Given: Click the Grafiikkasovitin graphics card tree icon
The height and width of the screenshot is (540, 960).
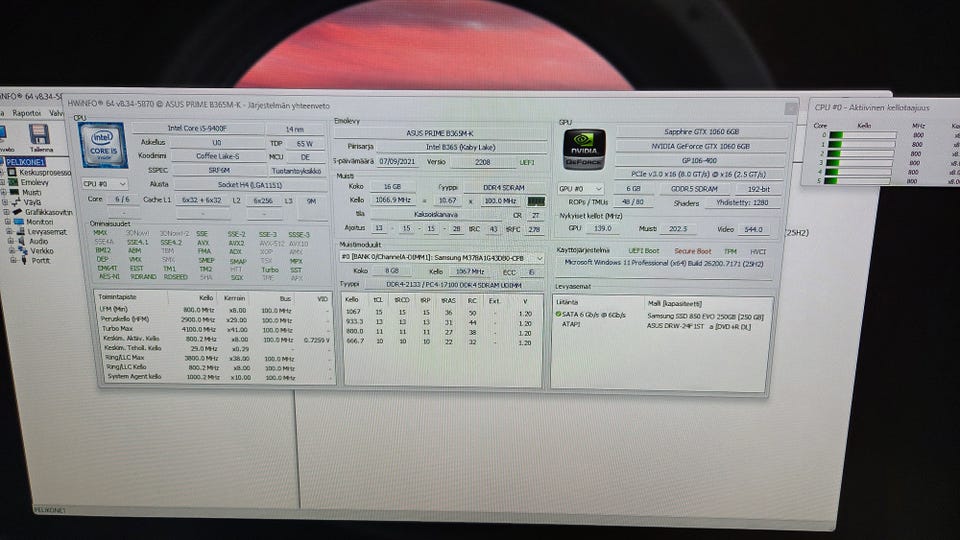Looking at the screenshot, I should point(17,212).
